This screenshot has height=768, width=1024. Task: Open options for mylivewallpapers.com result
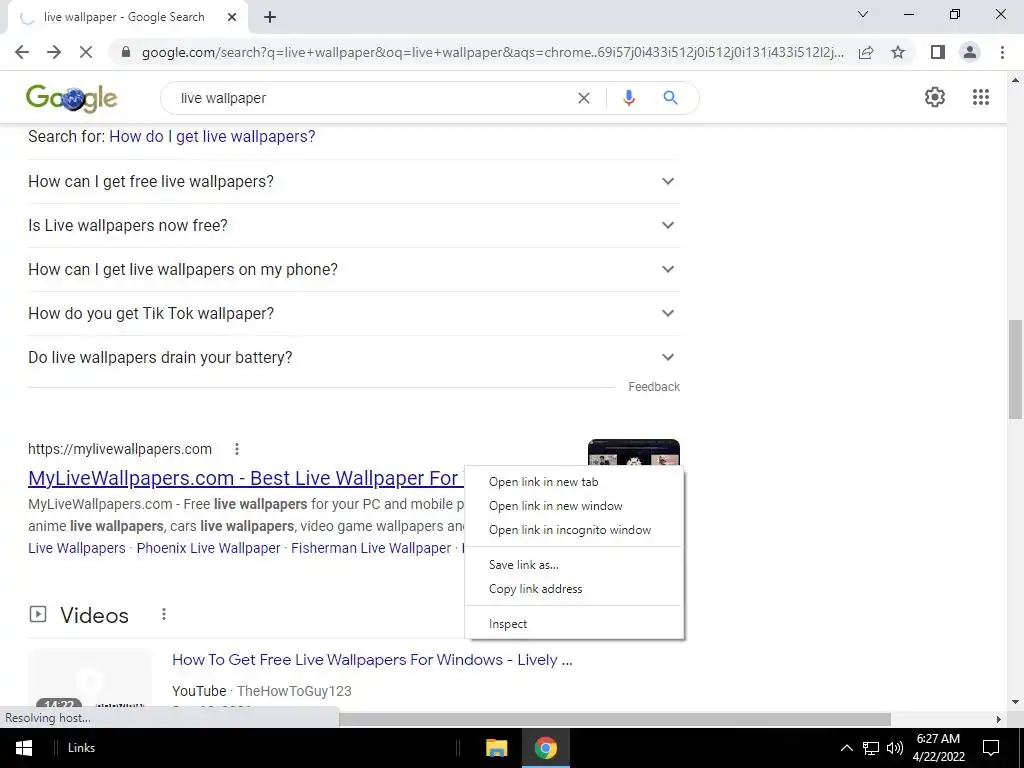237,449
